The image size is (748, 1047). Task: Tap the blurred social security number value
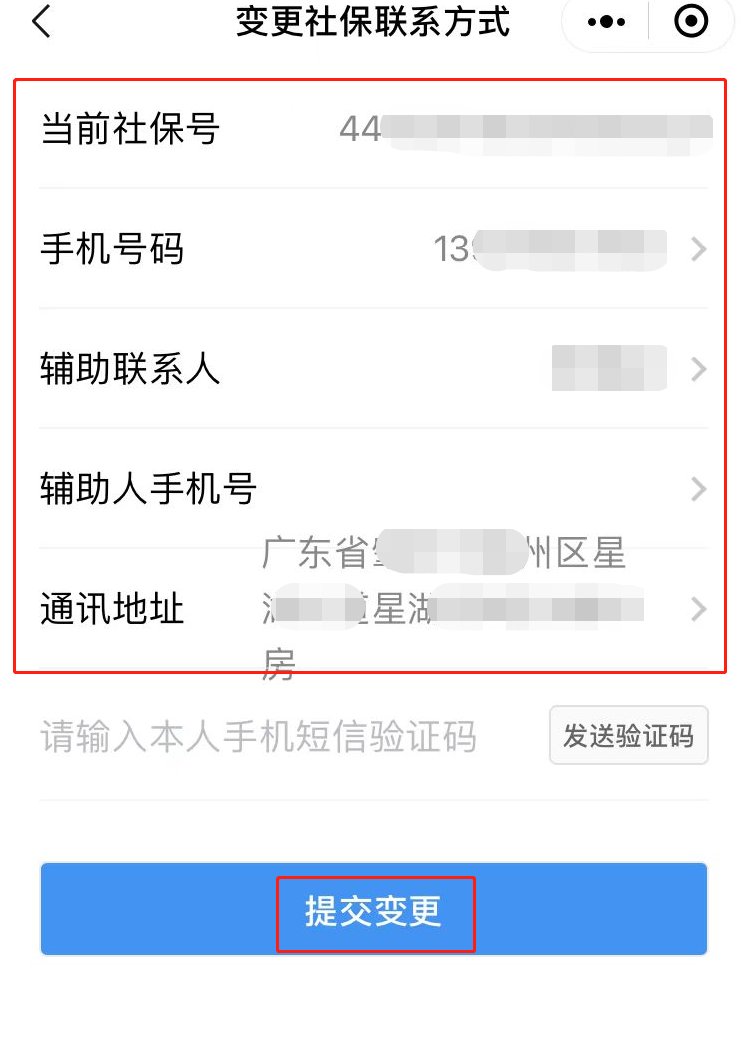point(526,130)
